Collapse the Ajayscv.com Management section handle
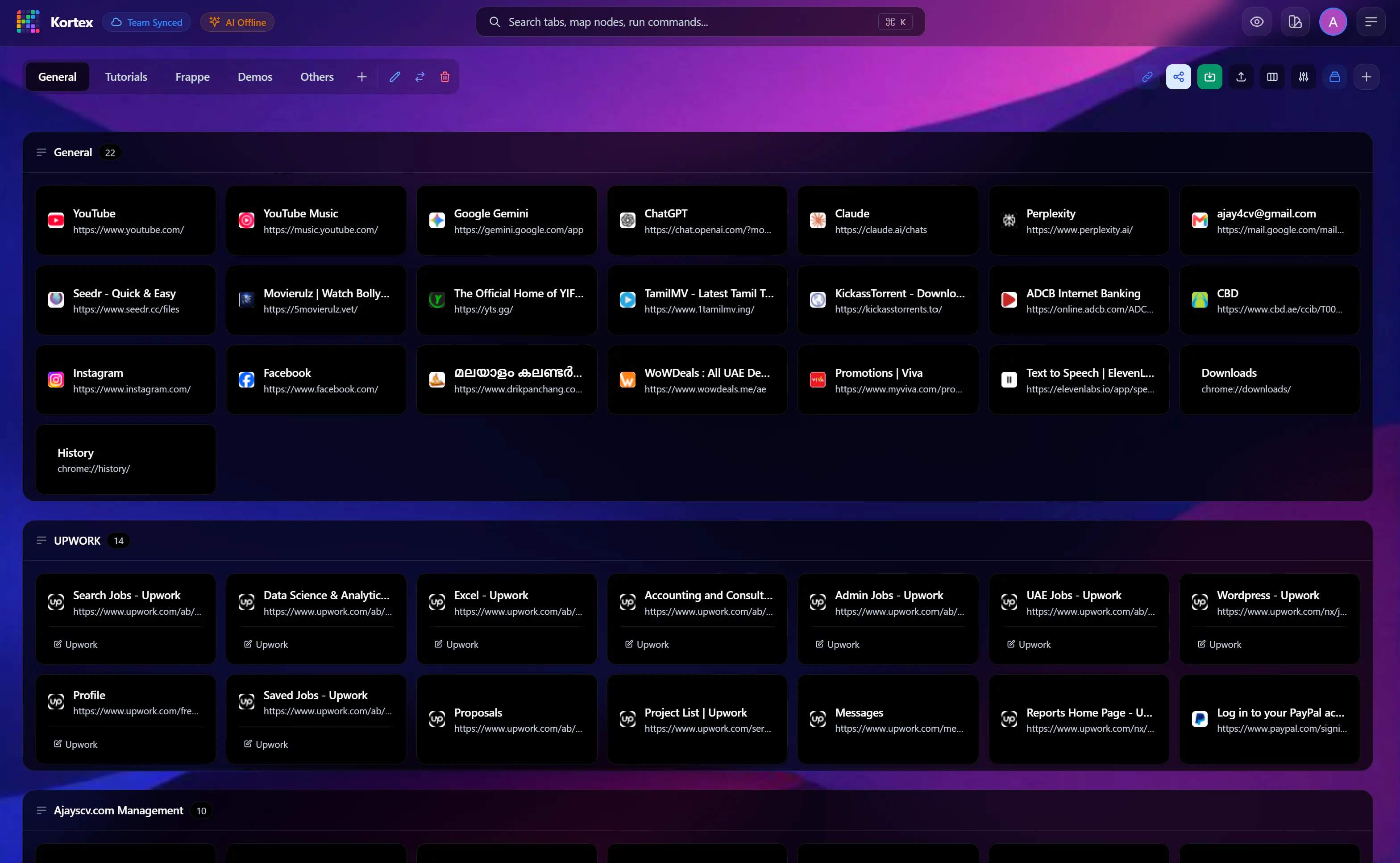1400x863 pixels. (x=41, y=810)
